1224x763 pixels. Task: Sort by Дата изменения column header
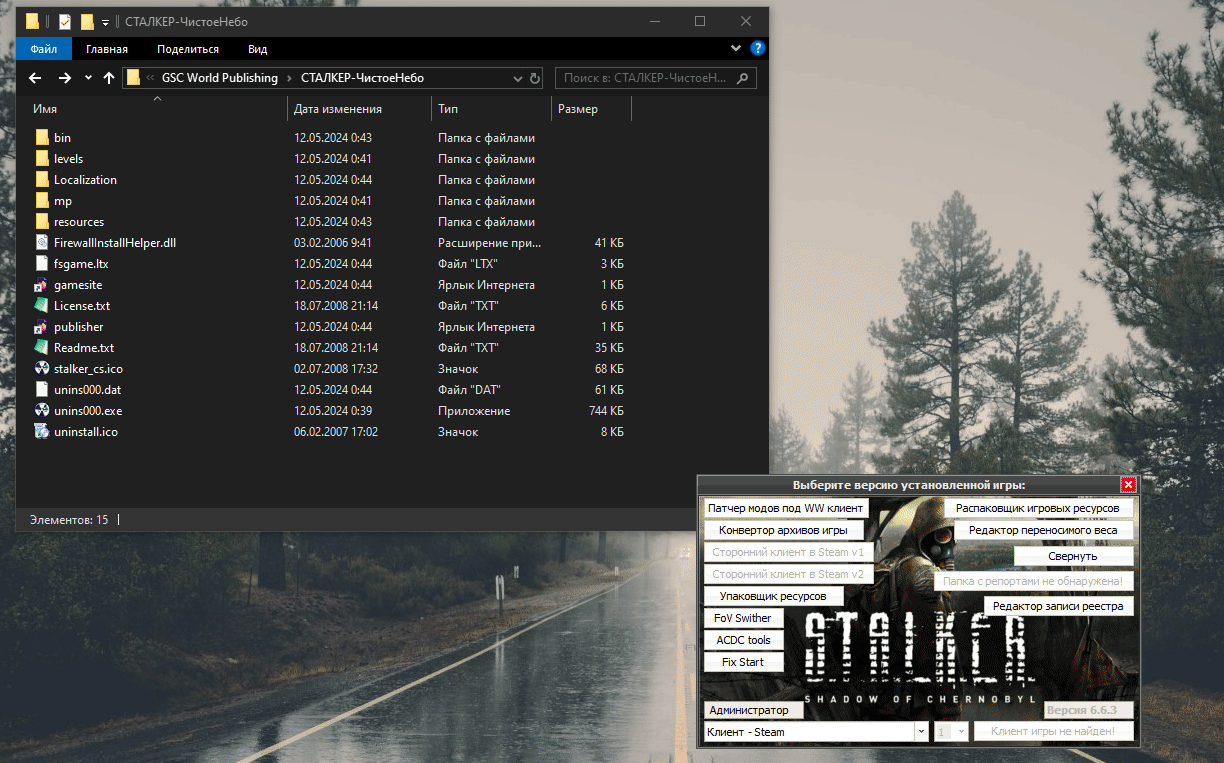(x=360, y=109)
